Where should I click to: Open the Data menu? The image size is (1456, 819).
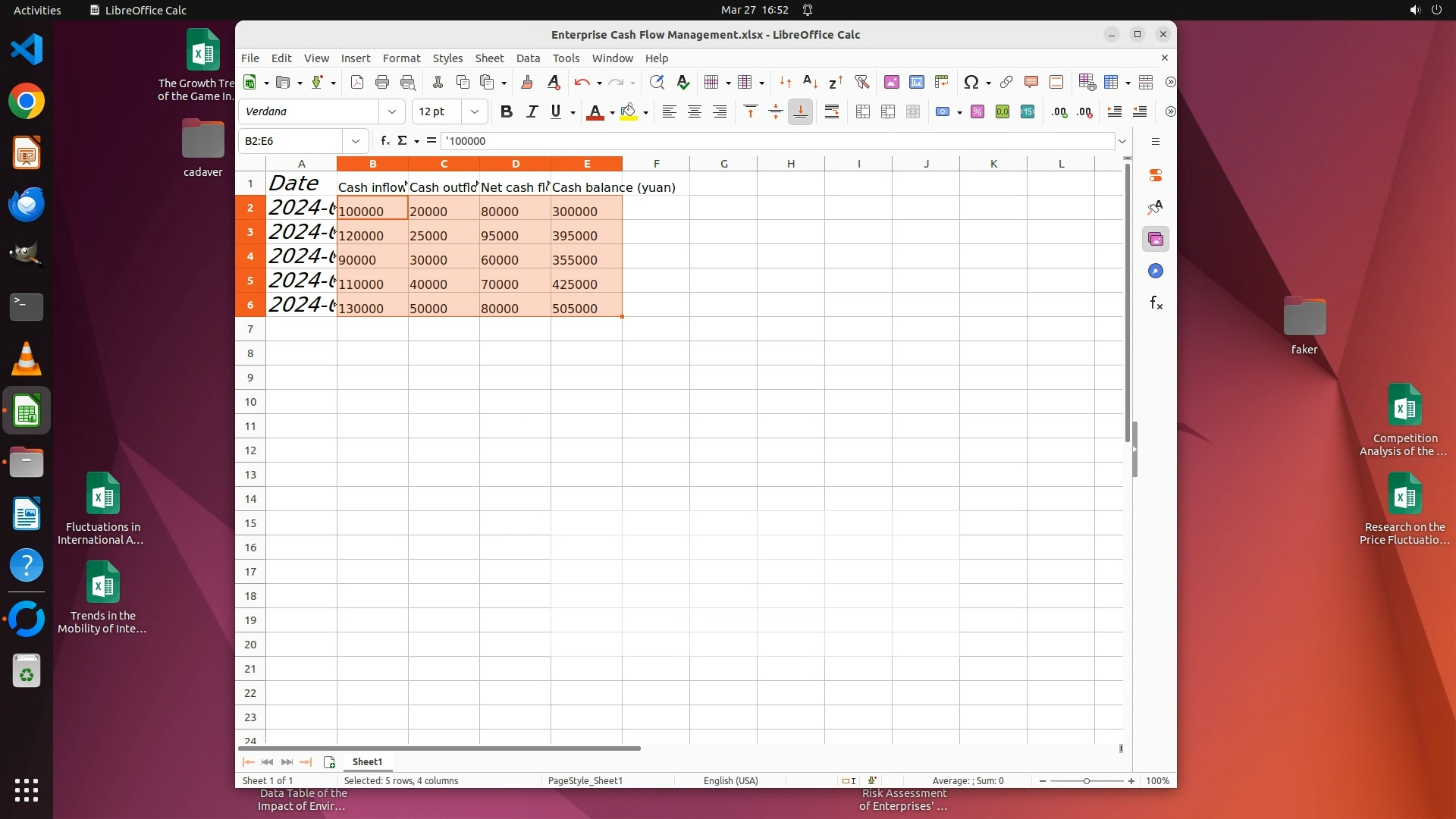(528, 58)
